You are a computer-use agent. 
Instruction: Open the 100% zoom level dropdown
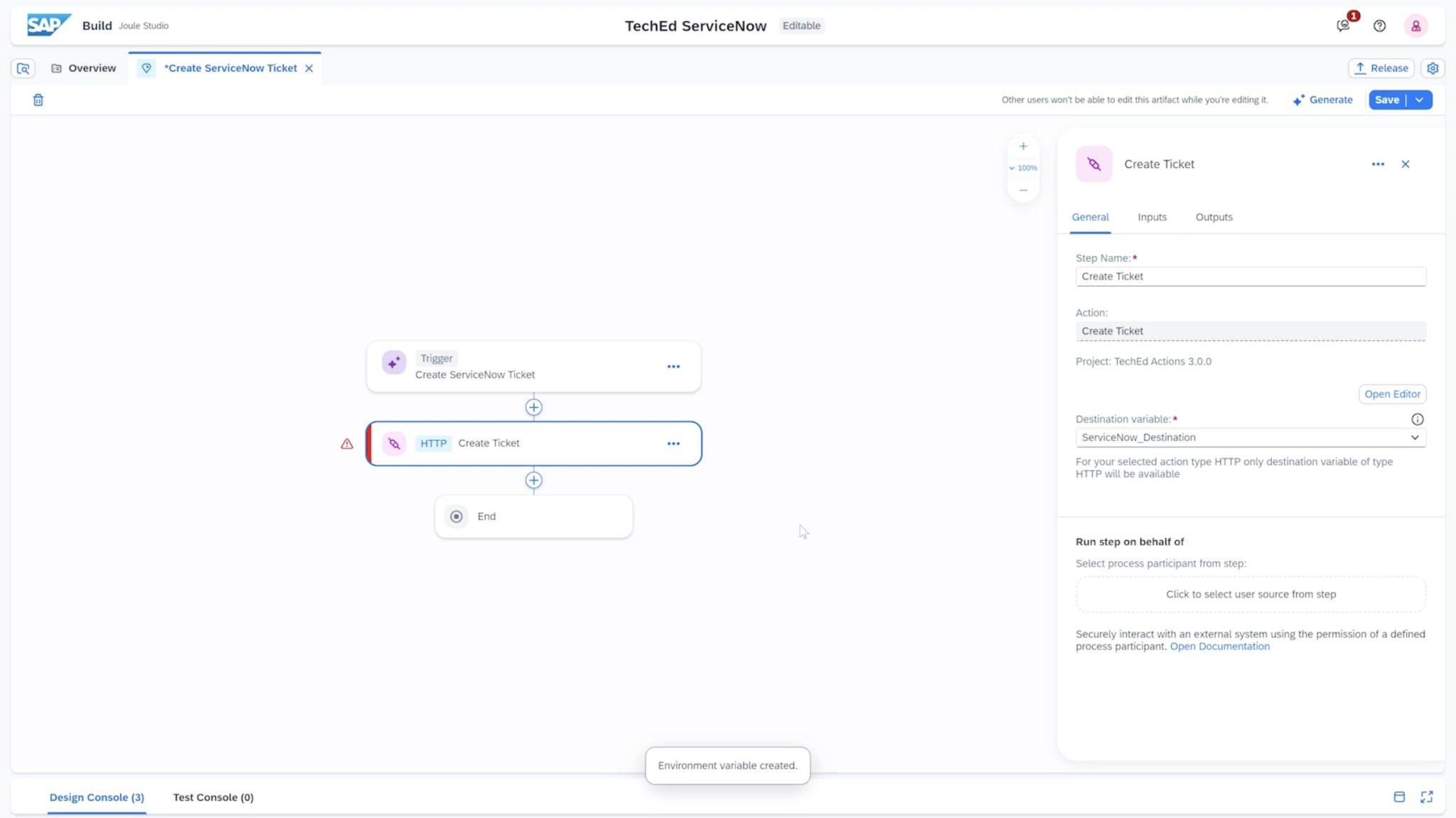point(1023,168)
